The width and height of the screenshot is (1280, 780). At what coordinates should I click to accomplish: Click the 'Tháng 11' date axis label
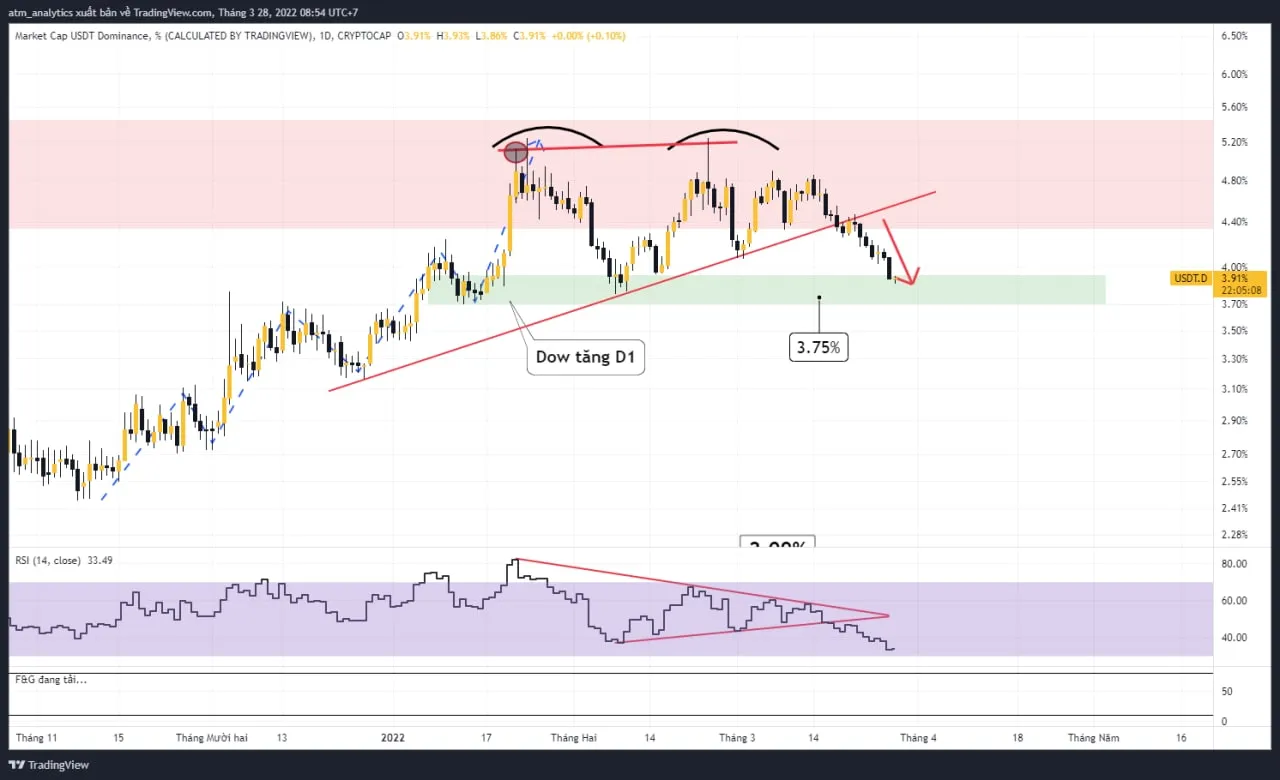37,738
